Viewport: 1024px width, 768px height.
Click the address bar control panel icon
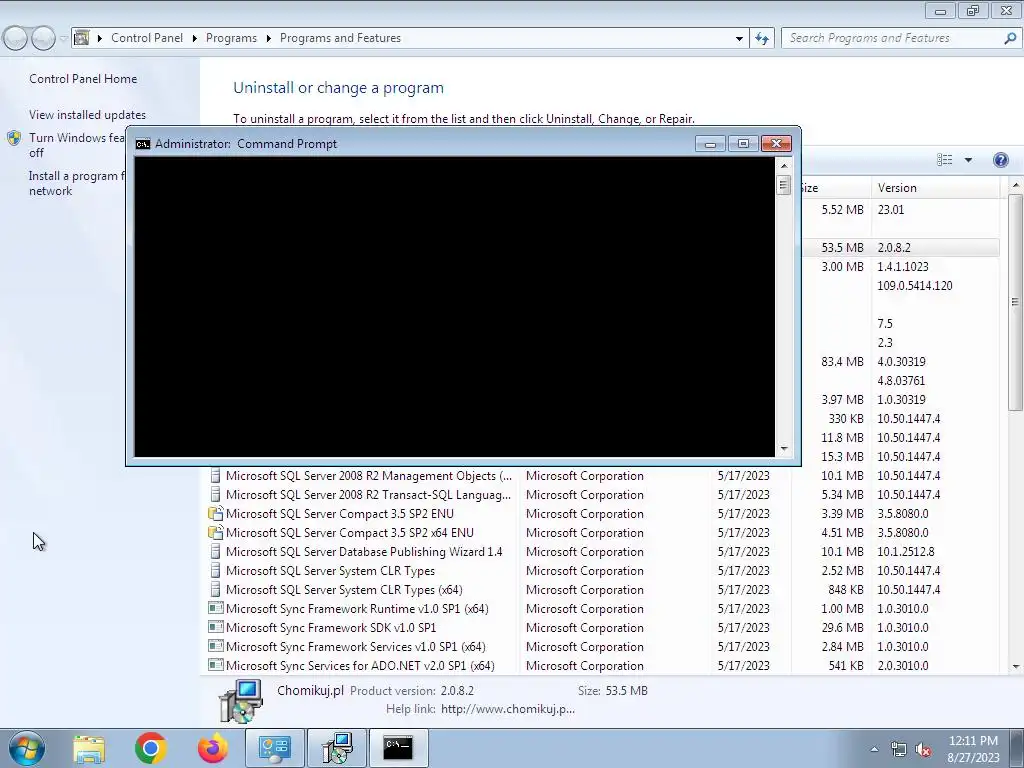[x=82, y=38]
